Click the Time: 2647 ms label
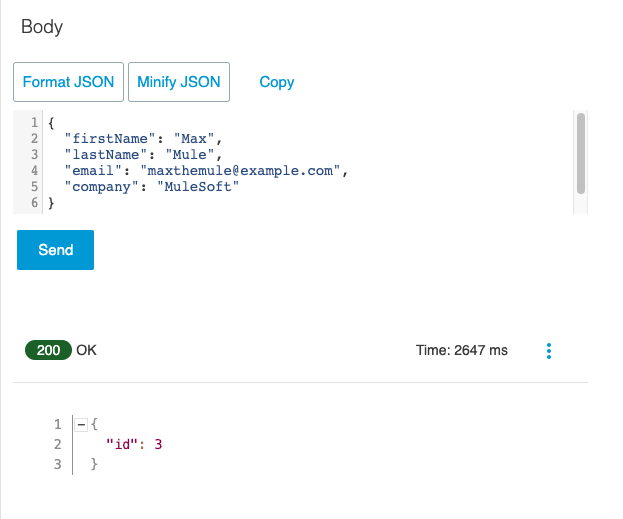 [x=461, y=351]
